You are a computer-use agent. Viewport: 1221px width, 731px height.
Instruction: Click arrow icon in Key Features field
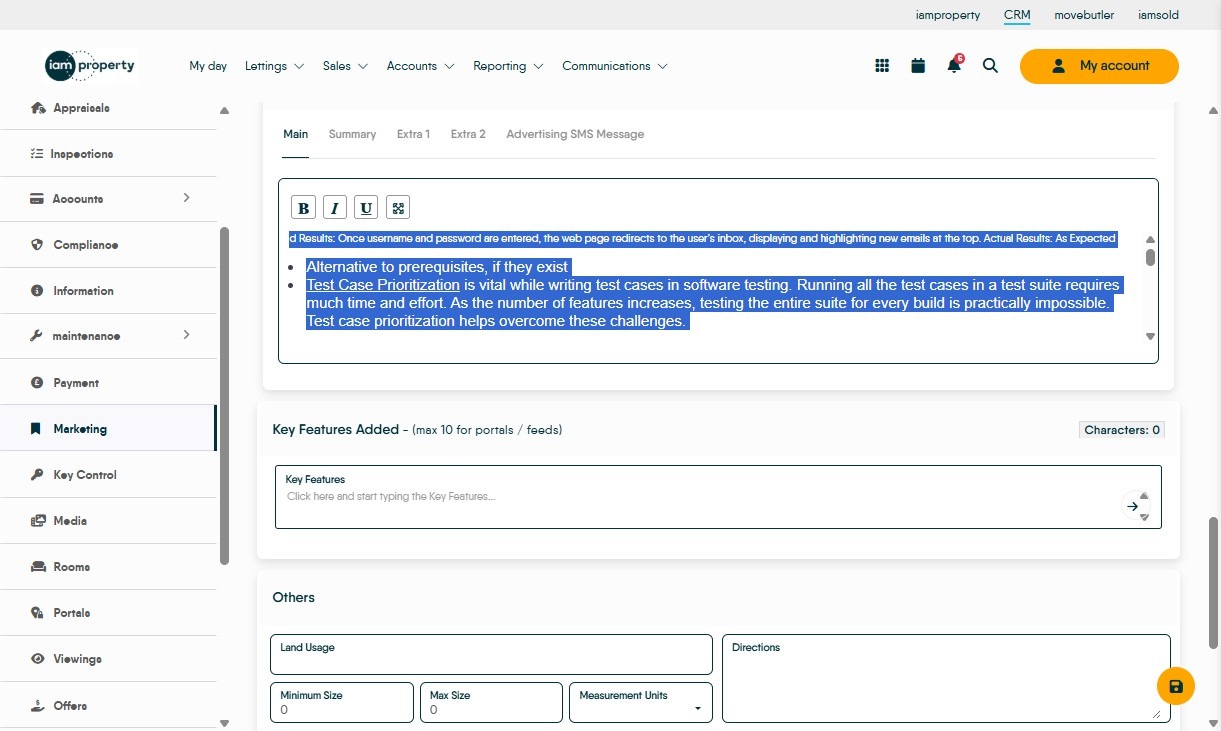click(1132, 507)
